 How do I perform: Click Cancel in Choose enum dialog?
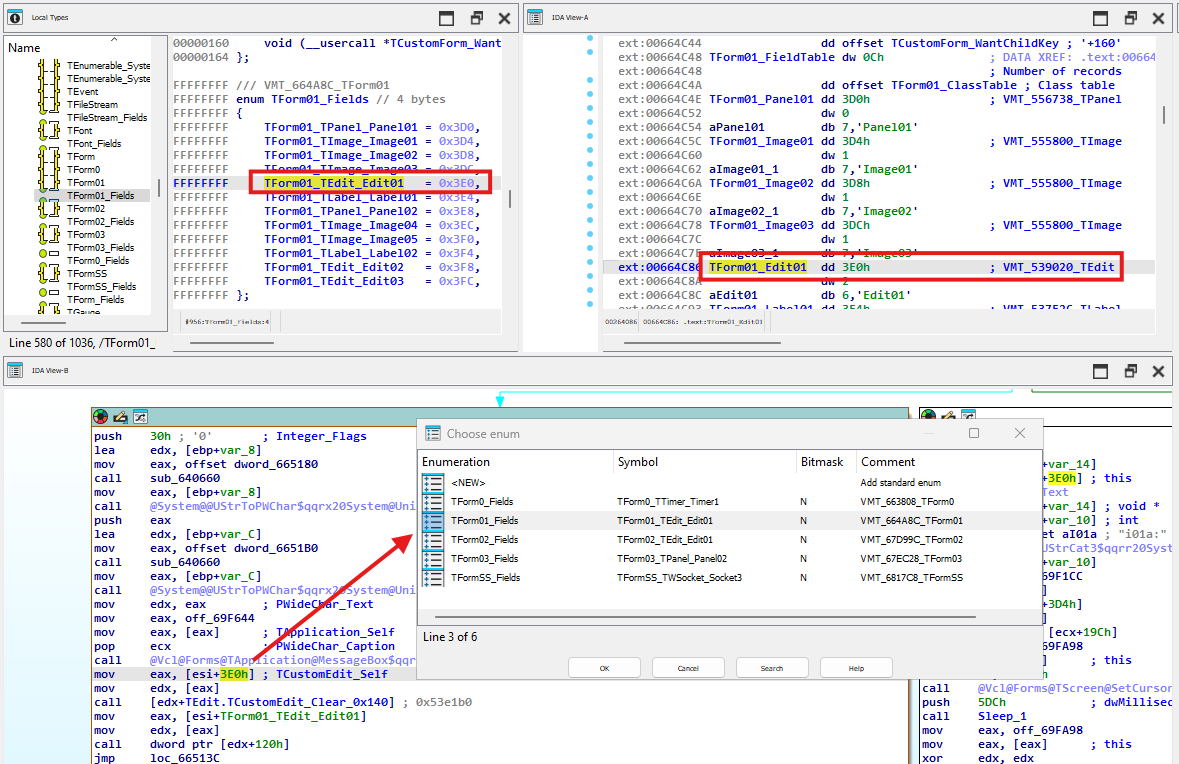688,668
